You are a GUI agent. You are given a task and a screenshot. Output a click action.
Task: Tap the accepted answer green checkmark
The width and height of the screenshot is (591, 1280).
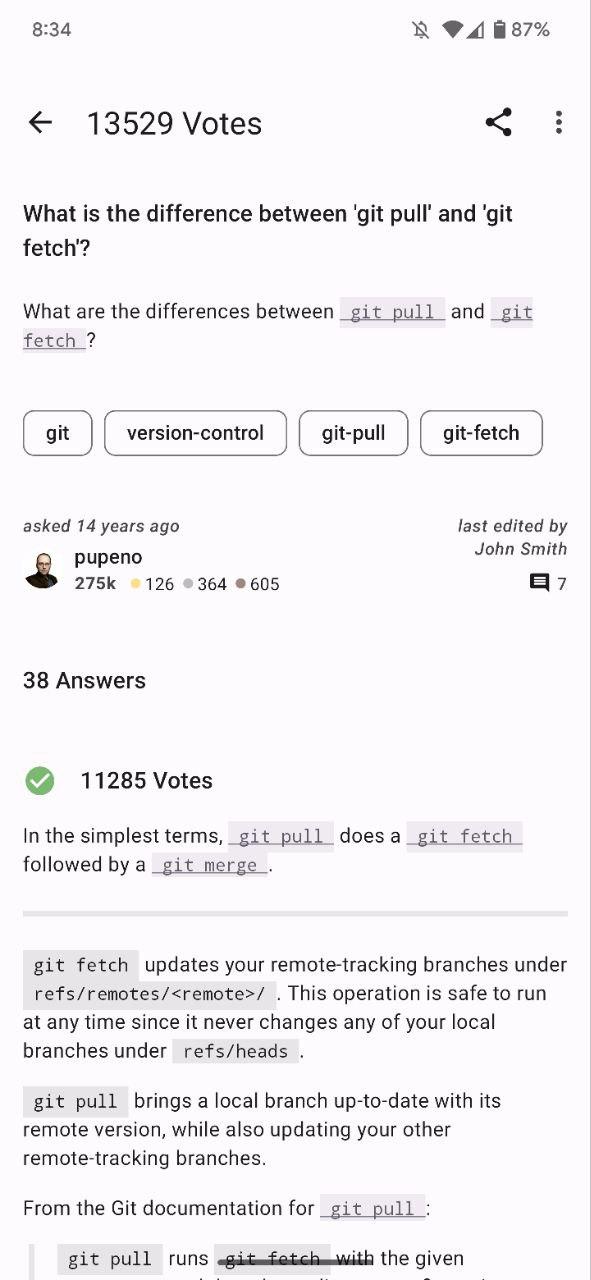coord(40,780)
